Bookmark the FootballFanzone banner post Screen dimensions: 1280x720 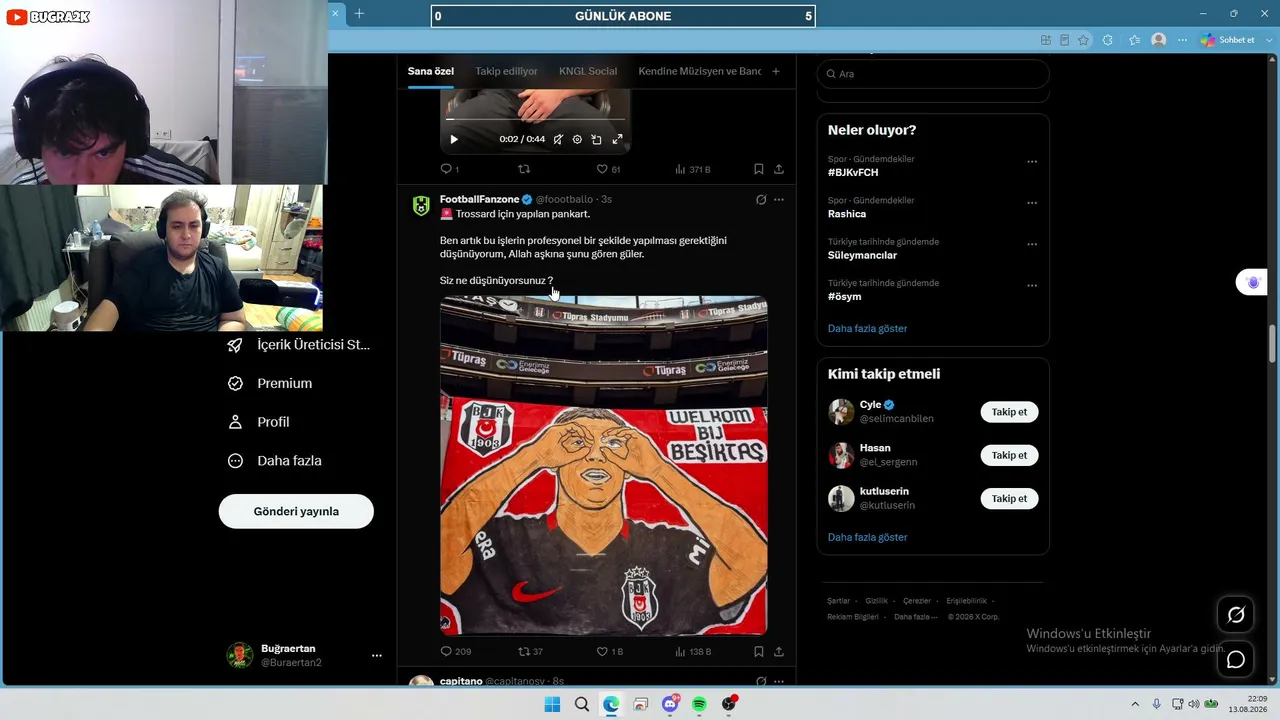coord(759,651)
